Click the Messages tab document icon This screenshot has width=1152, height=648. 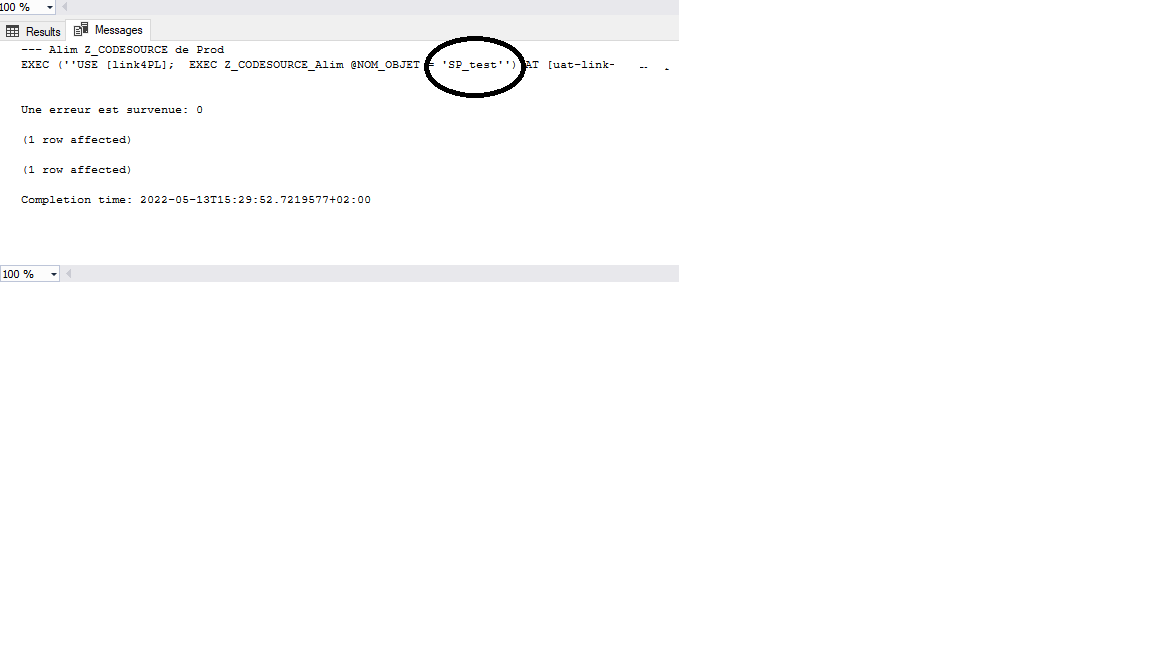[81, 29]
